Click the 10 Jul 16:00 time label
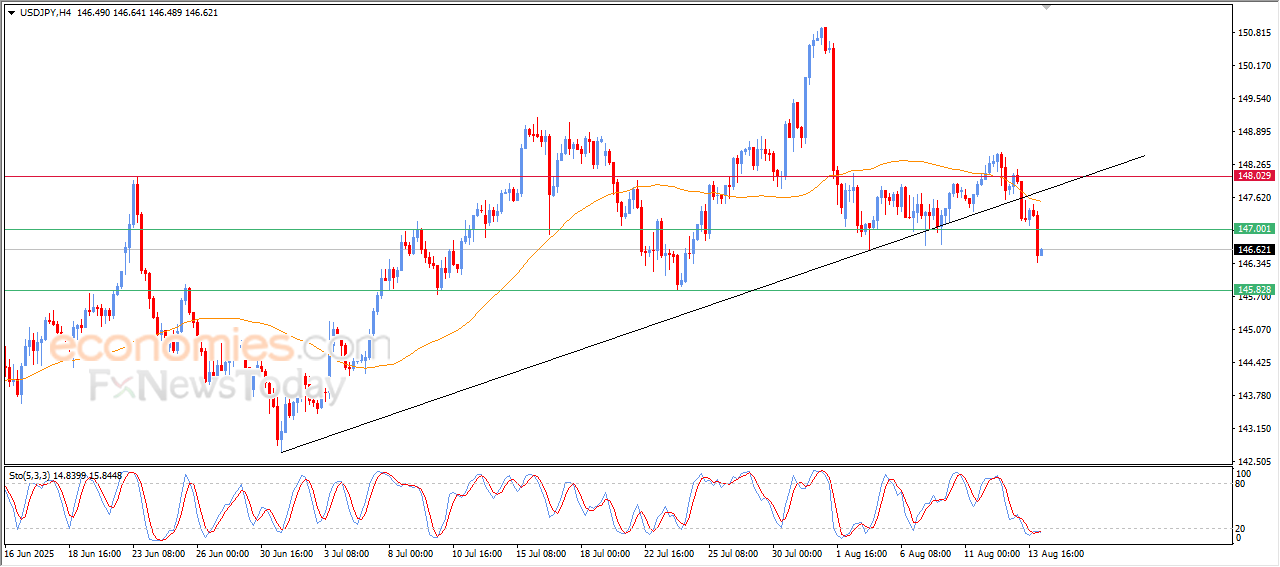The width and height of the screenshot is (1280, 567). 478,553
